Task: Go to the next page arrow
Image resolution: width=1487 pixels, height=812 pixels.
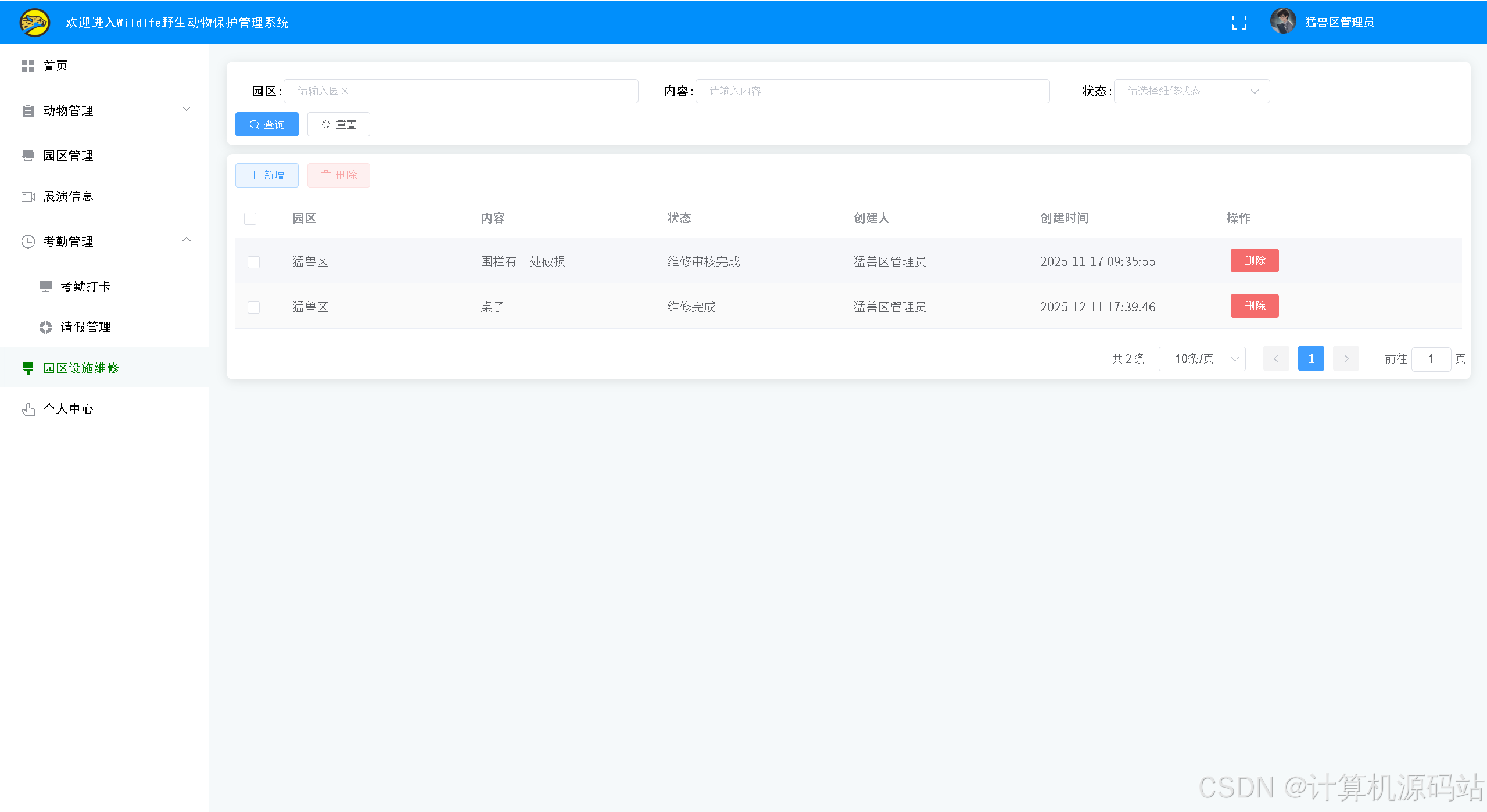Action: (x=1346, y=359)
